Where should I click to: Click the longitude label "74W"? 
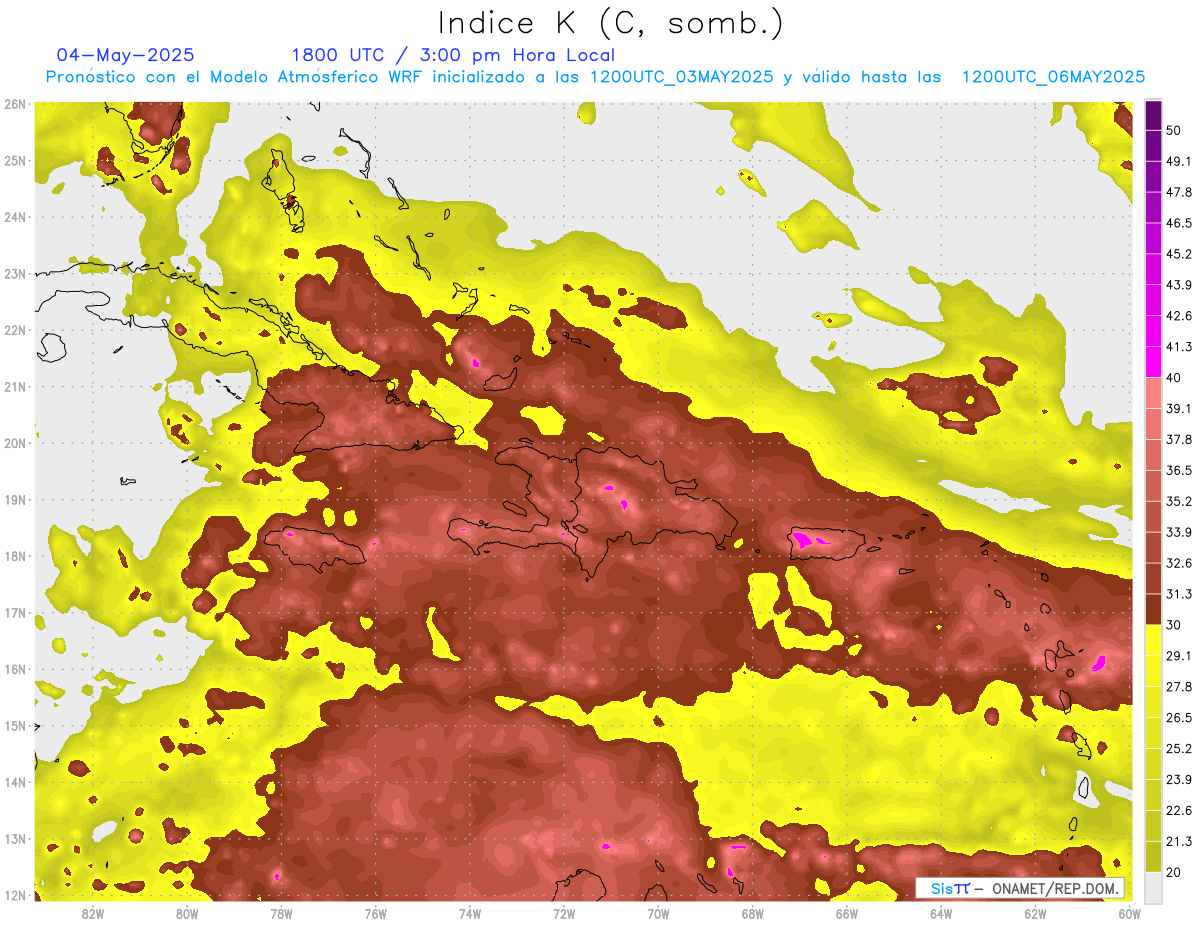tap(470, 914)
